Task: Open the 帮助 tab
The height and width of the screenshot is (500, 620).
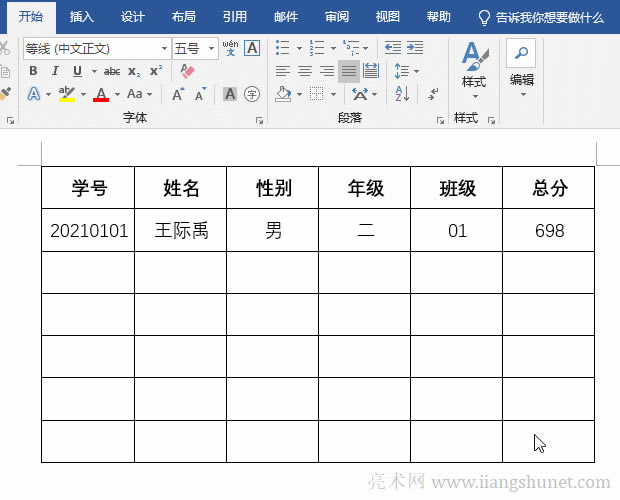Action: [x=439, y=17]
